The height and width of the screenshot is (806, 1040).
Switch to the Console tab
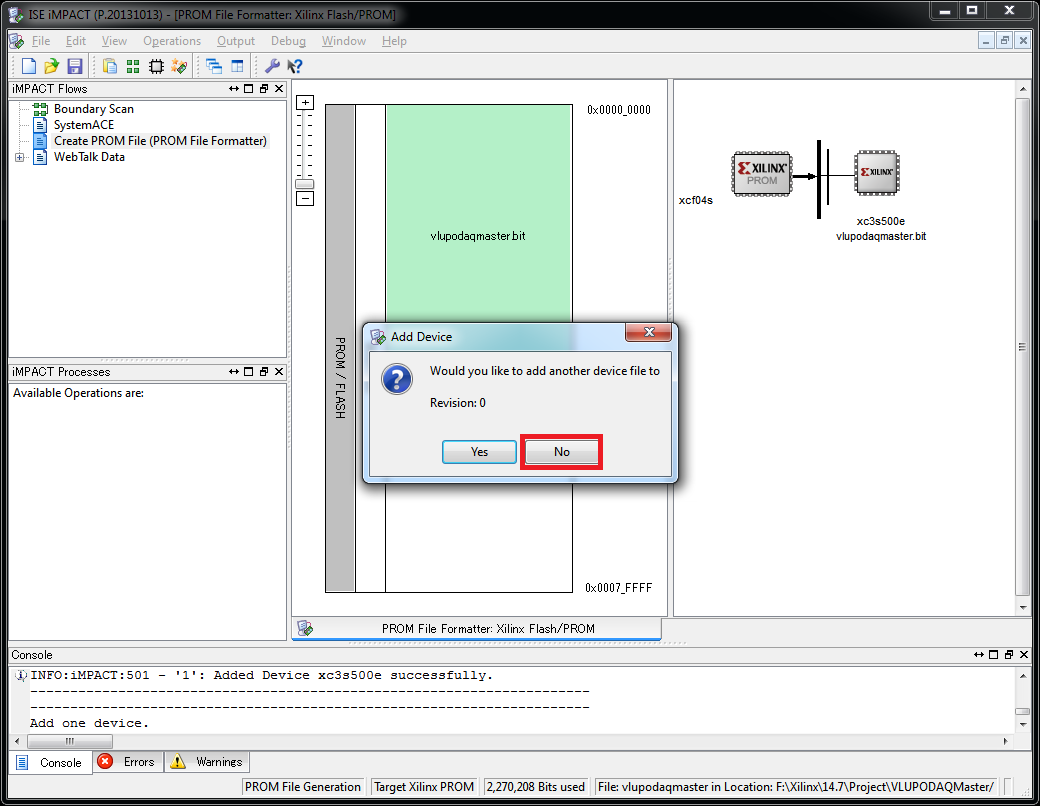click(50, 762)
